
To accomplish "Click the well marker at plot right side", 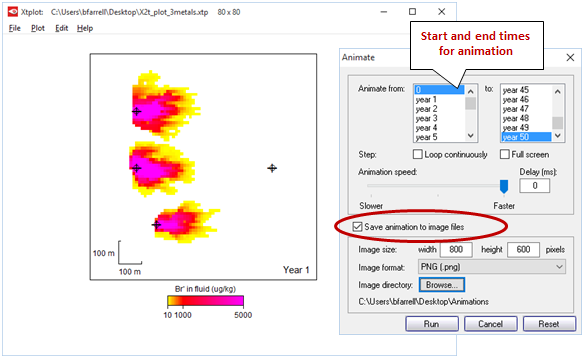I will pyautogui.click(x=272, y=168).
